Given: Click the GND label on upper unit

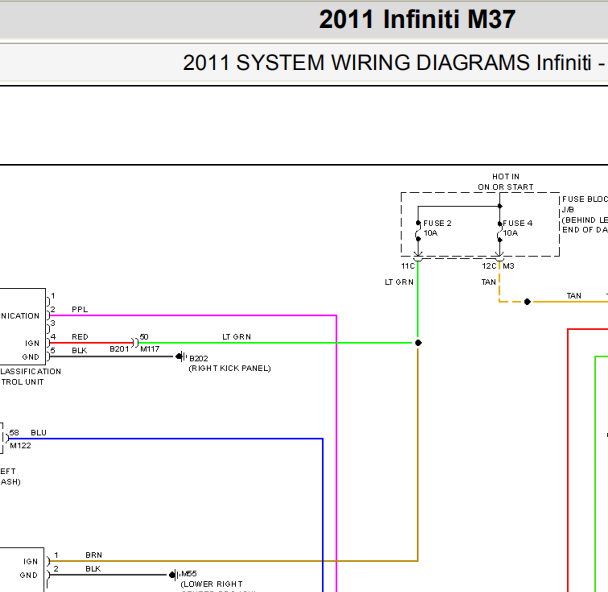Looking at the screenshot, I should (x=31, y=357).
